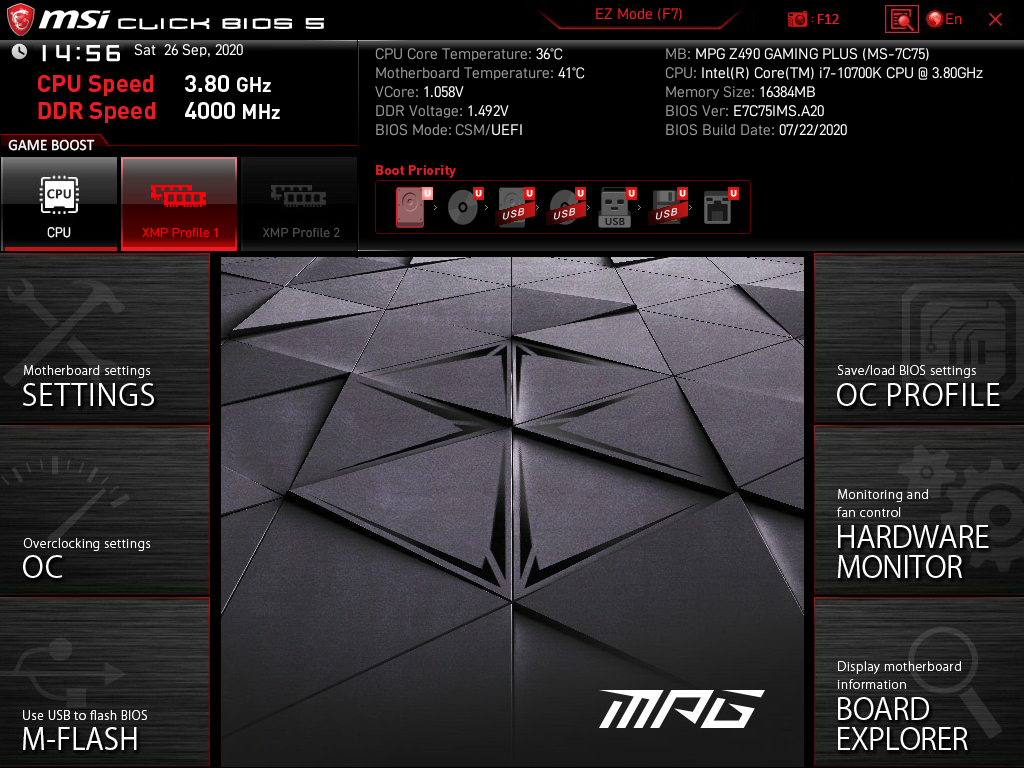Click the Memory Size 16384MB text

tap(740, 92)
